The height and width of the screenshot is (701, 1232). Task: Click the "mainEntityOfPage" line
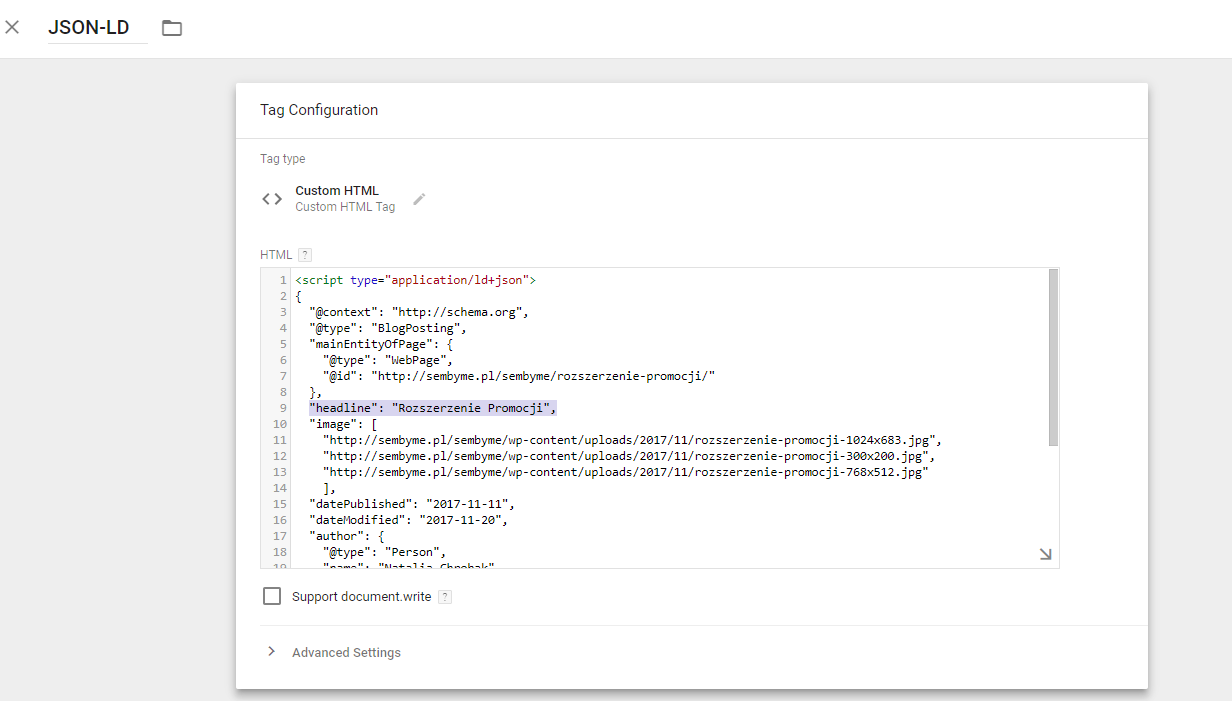click(381, 344)
